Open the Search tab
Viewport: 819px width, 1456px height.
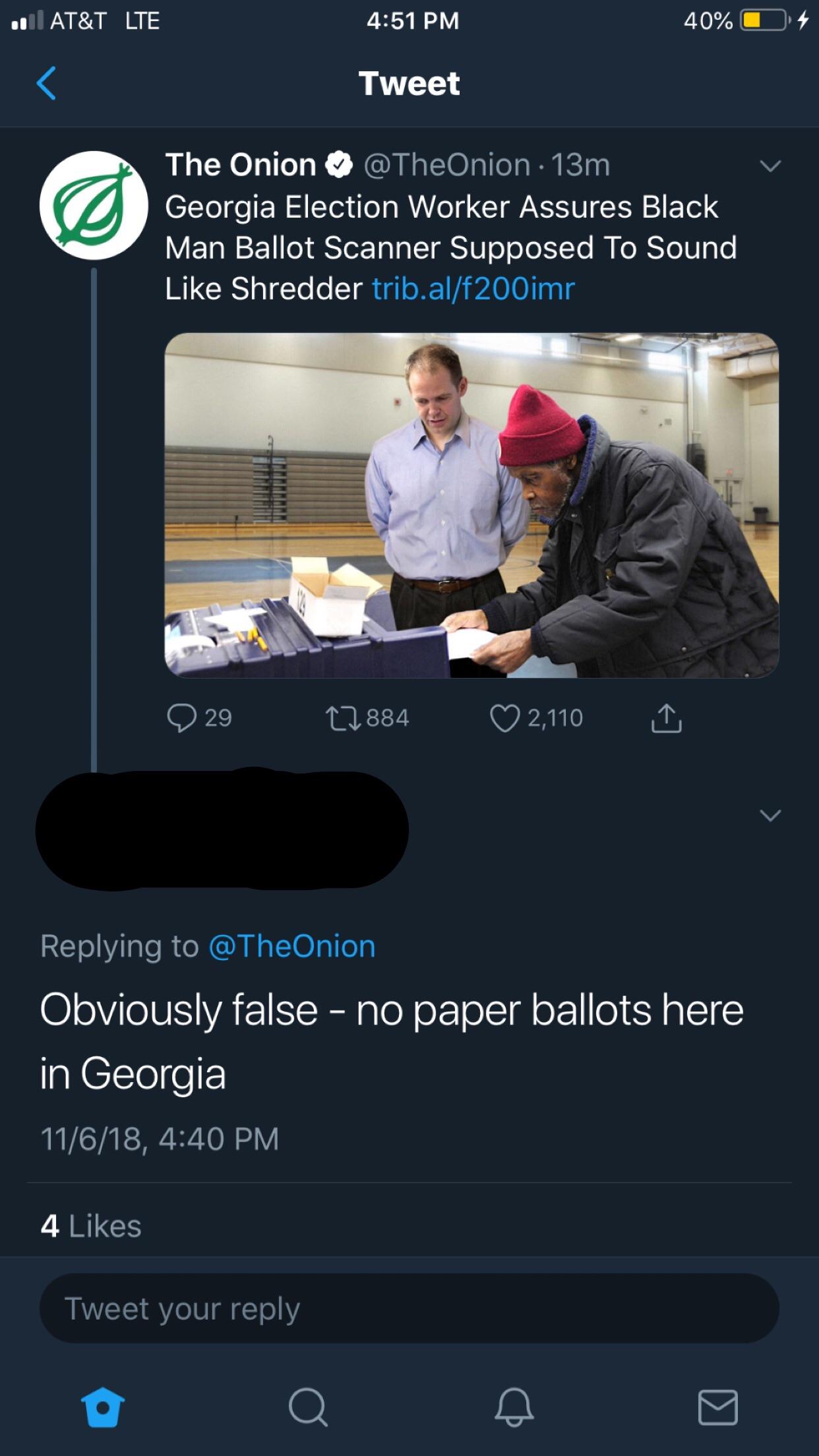[x=308, y=1407]
